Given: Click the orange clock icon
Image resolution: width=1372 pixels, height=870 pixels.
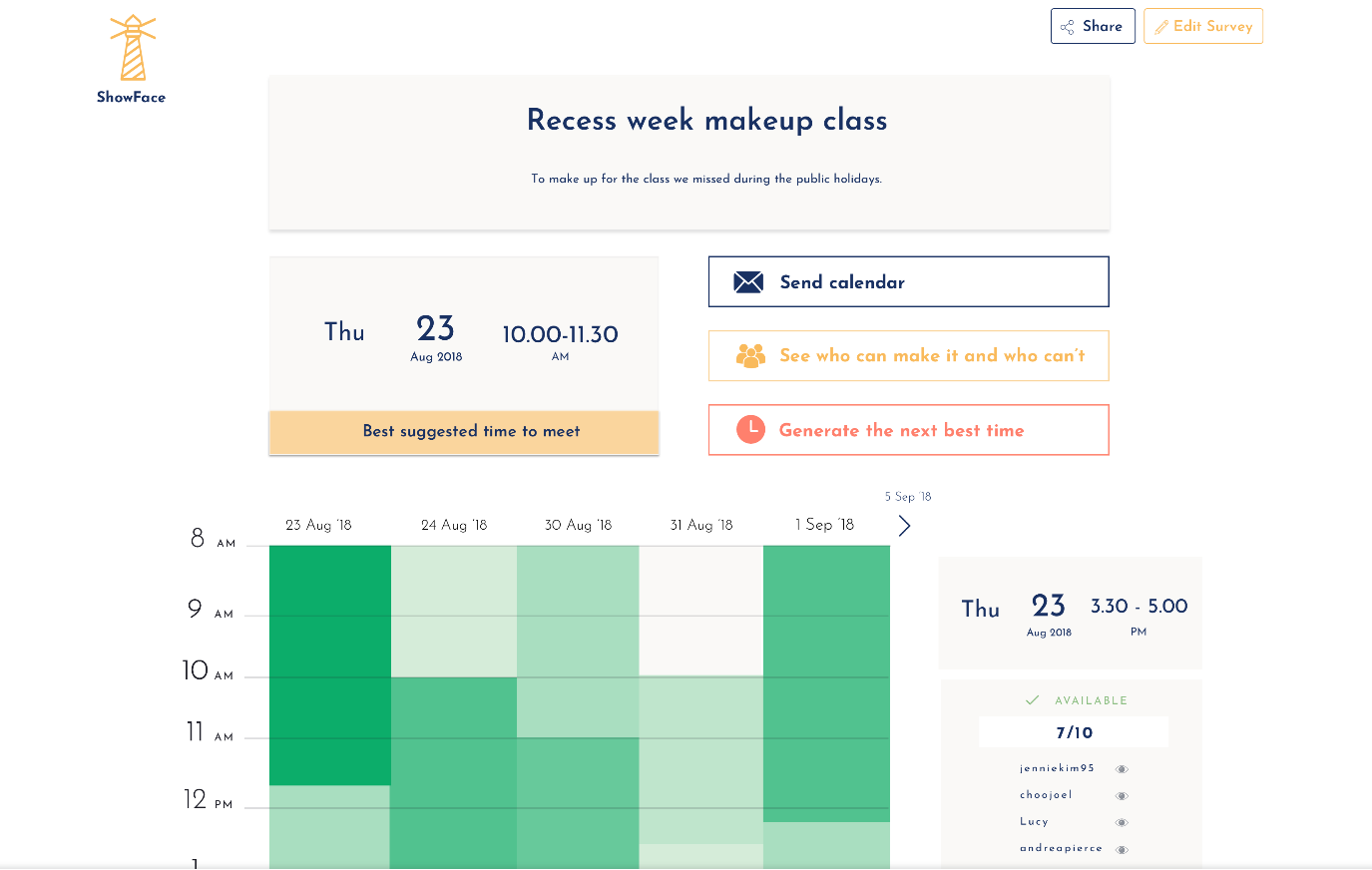Looking at the screenshot, I should 750,430.
